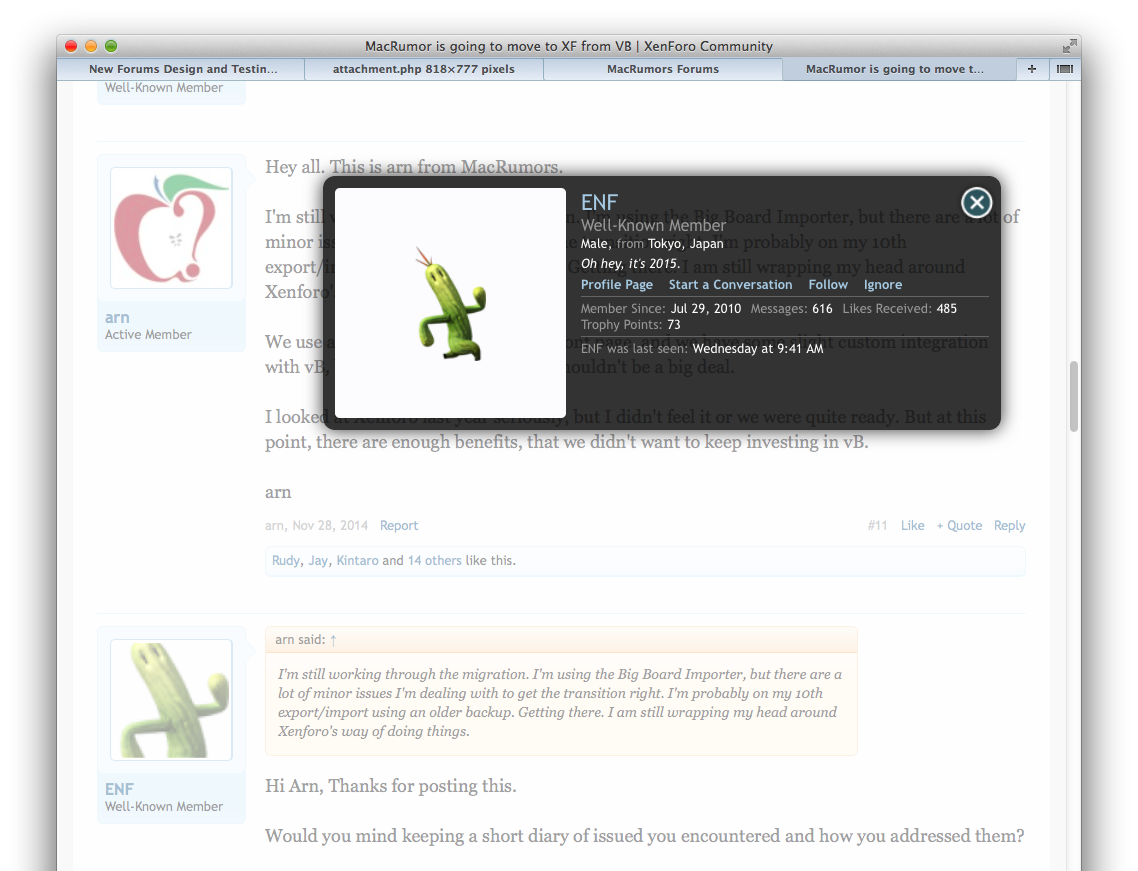Click Tokyo, Japan location text
Image resolution: width=1138 pixels, height=871 pixels.
pos(685,243)
